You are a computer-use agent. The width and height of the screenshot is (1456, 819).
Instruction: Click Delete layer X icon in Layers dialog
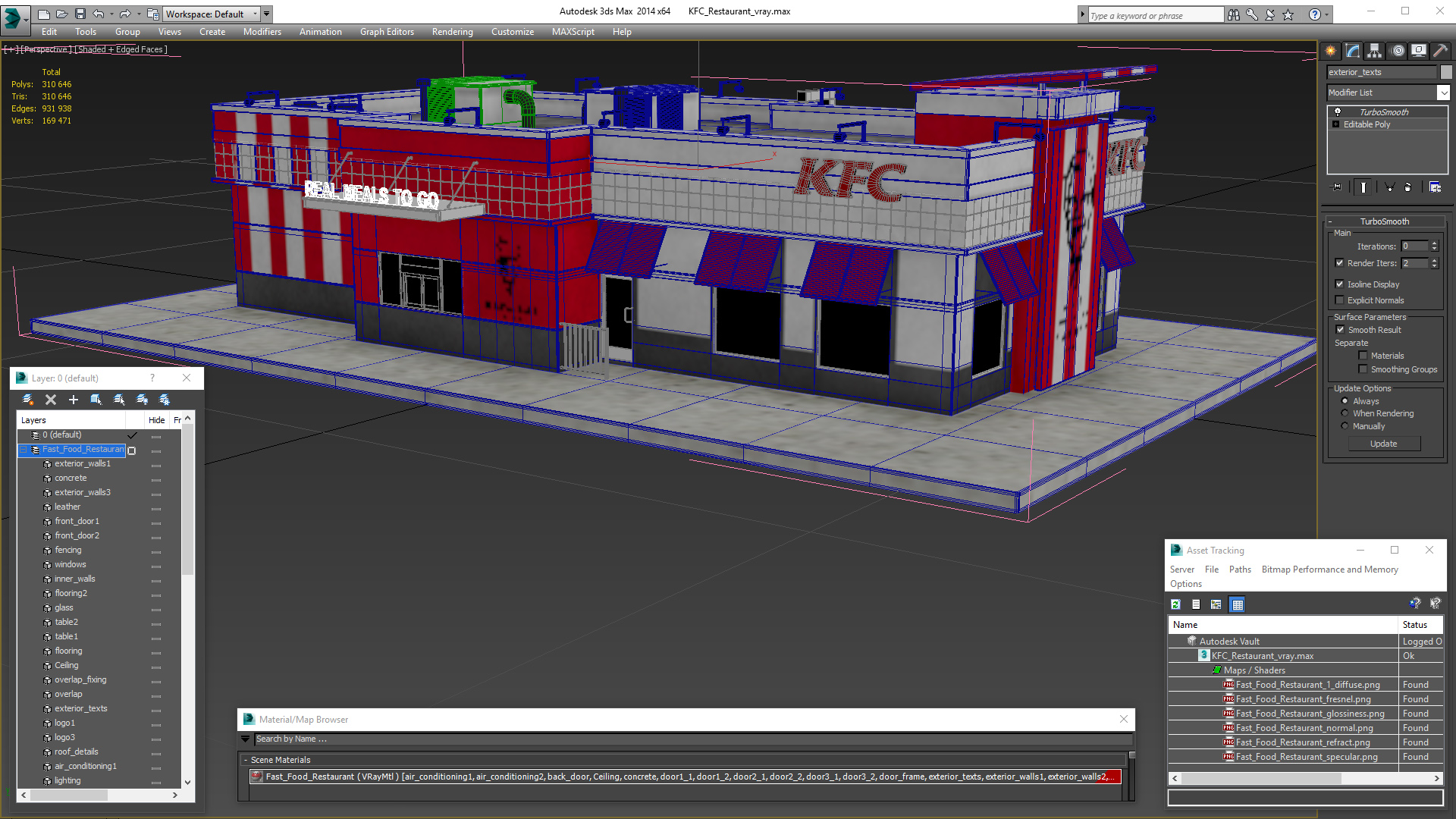click(51, 400)
